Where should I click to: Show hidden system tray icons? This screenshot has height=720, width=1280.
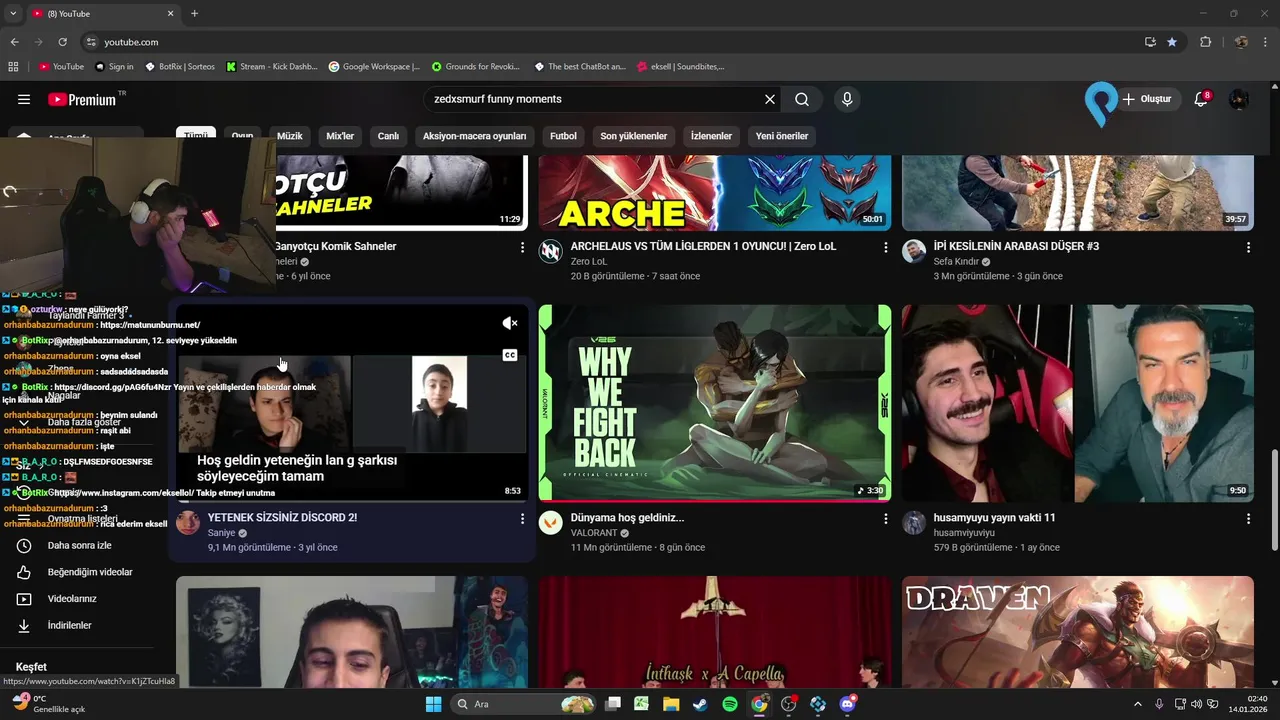[x=1138, y=704]
